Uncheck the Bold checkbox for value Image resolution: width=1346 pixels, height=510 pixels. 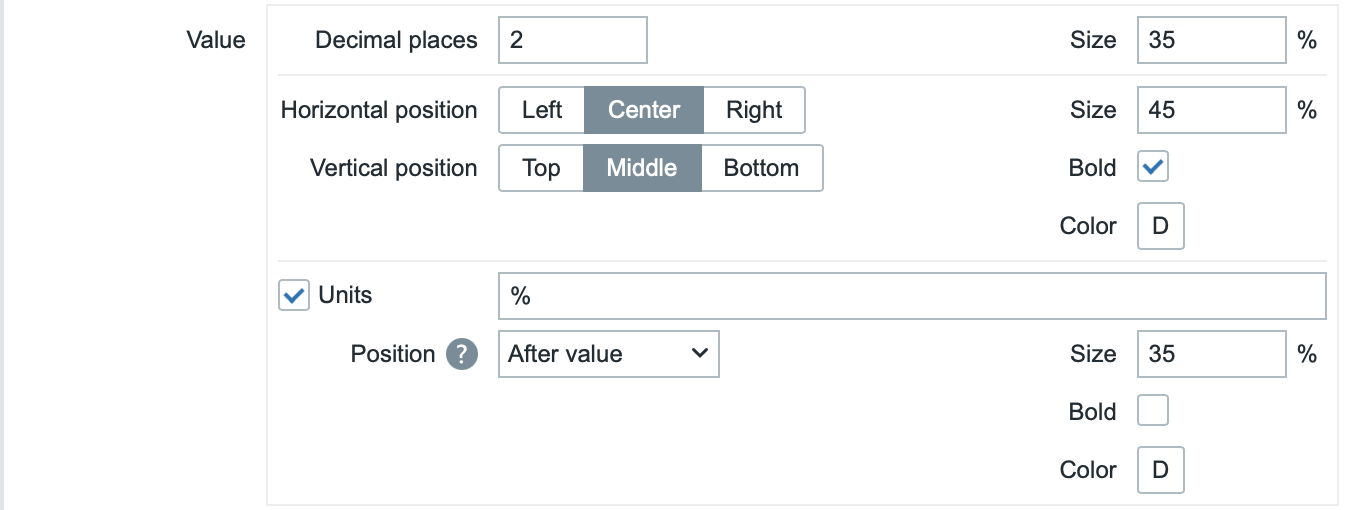[x=1153, y=168]
